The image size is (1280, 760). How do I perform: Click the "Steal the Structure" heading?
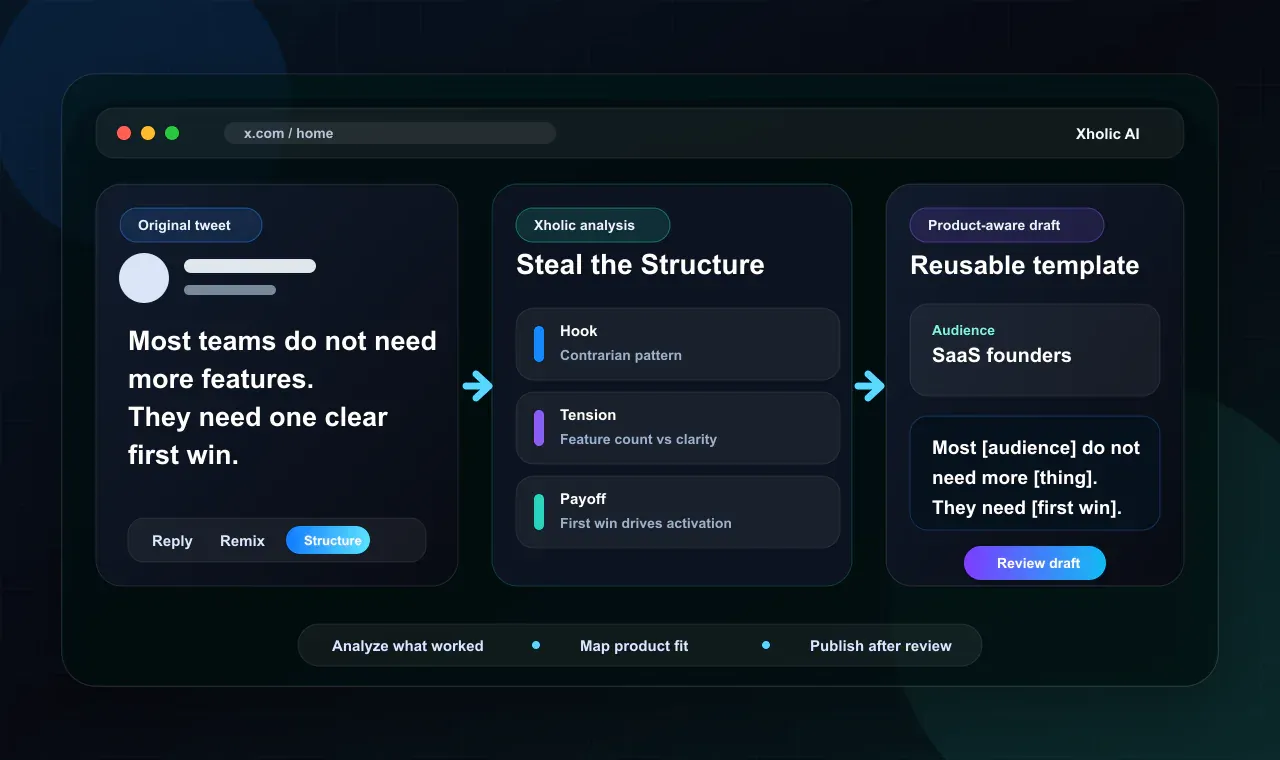pyautogui.click(x=640, y=265)
